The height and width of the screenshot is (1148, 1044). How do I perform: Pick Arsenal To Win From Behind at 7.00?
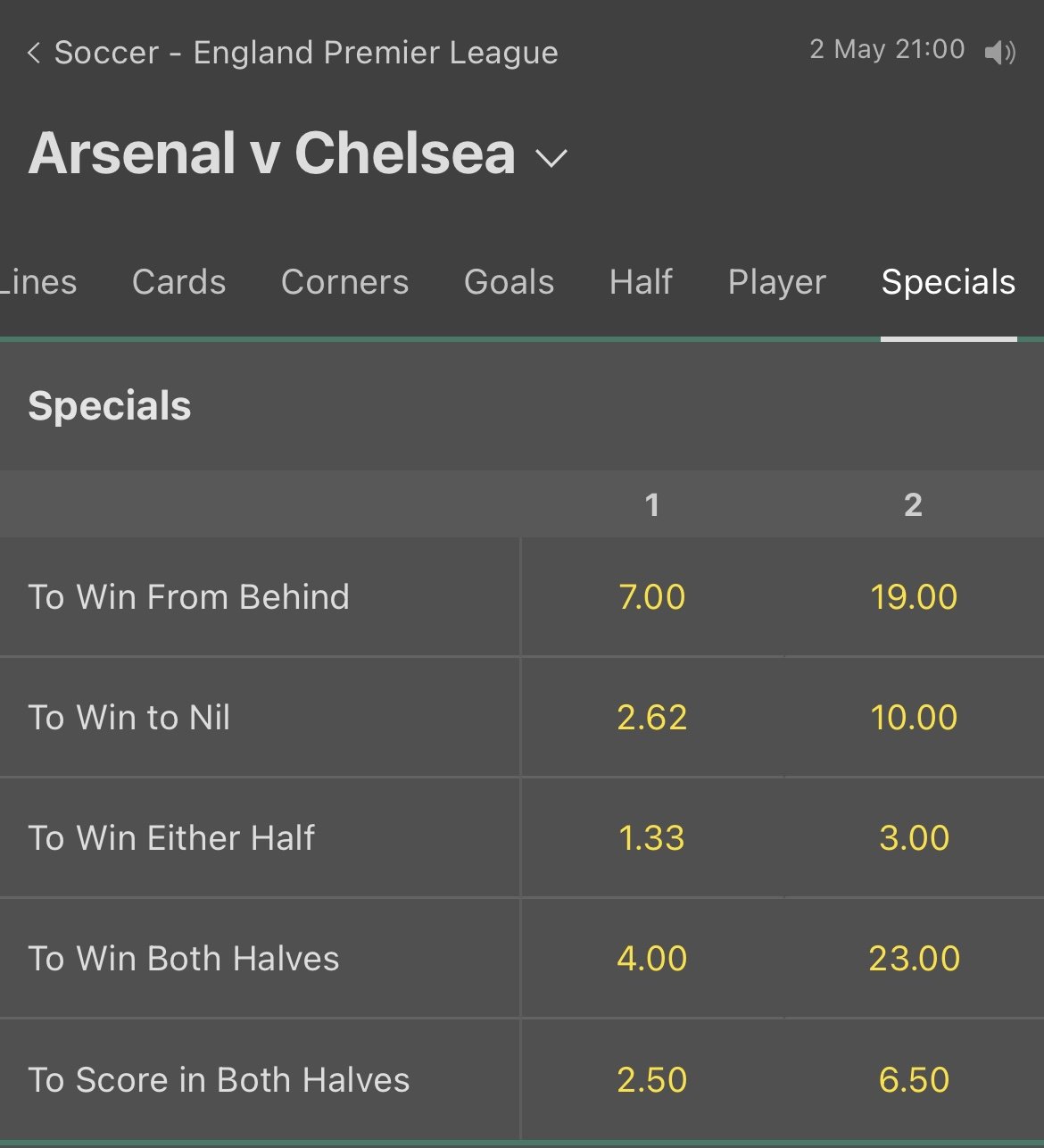coord(651,596)
